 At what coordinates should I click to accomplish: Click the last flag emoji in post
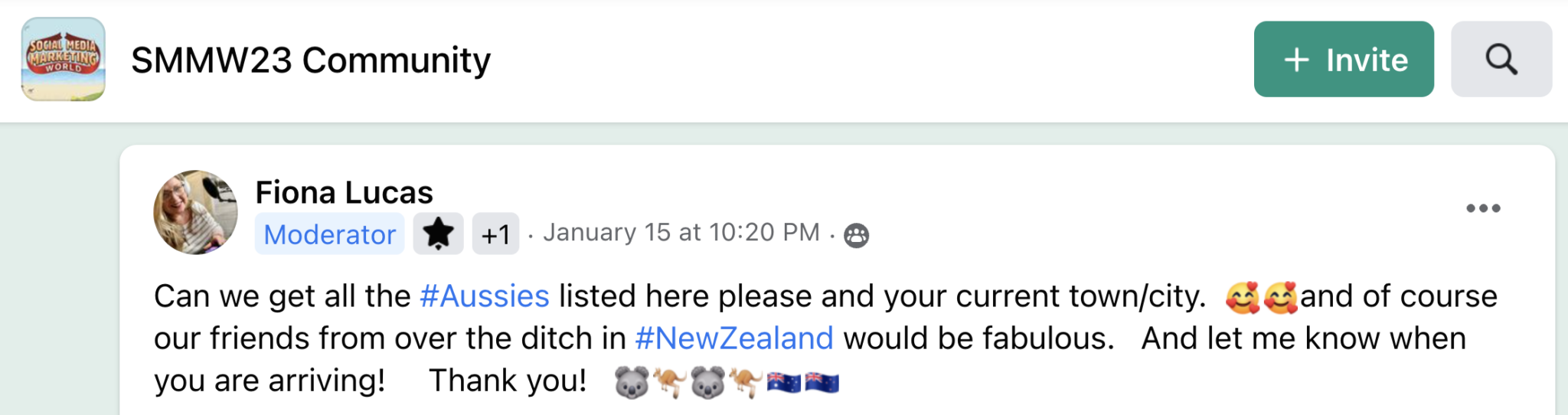[822, 381]
